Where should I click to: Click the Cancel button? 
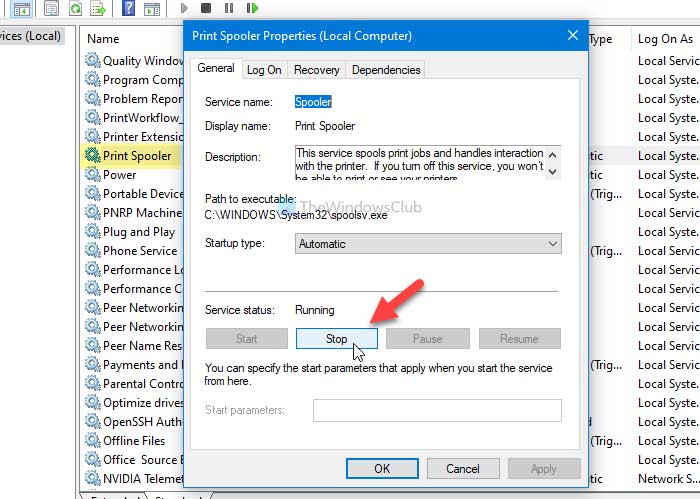(463, 469)
